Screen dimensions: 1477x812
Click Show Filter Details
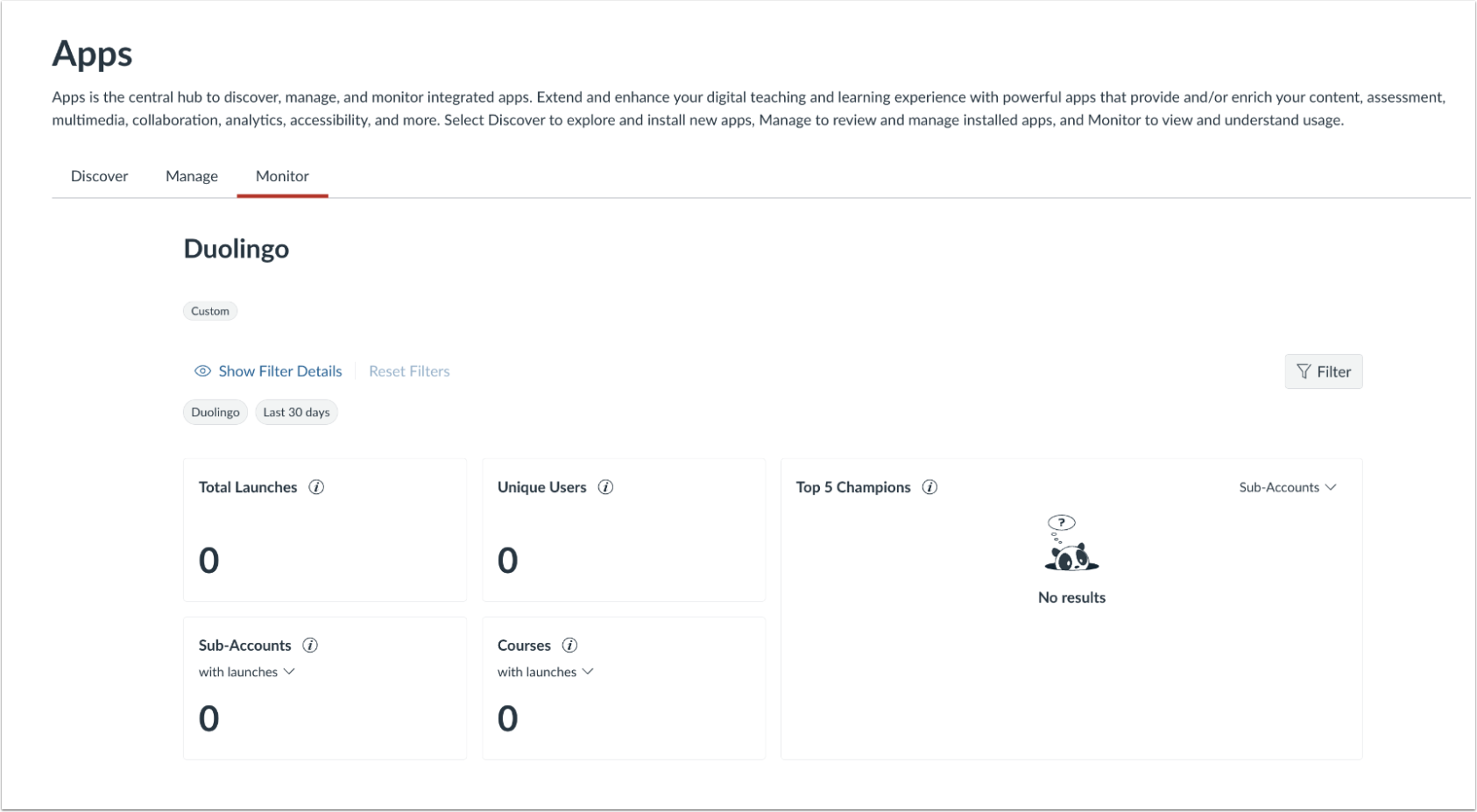pyautogui.click(x=279, y=371)
